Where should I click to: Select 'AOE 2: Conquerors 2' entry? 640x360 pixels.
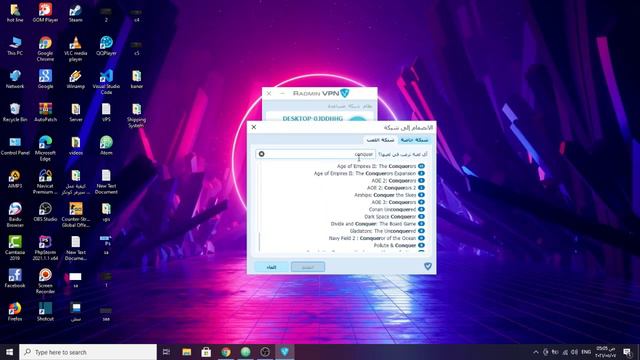tap(396, 188)
